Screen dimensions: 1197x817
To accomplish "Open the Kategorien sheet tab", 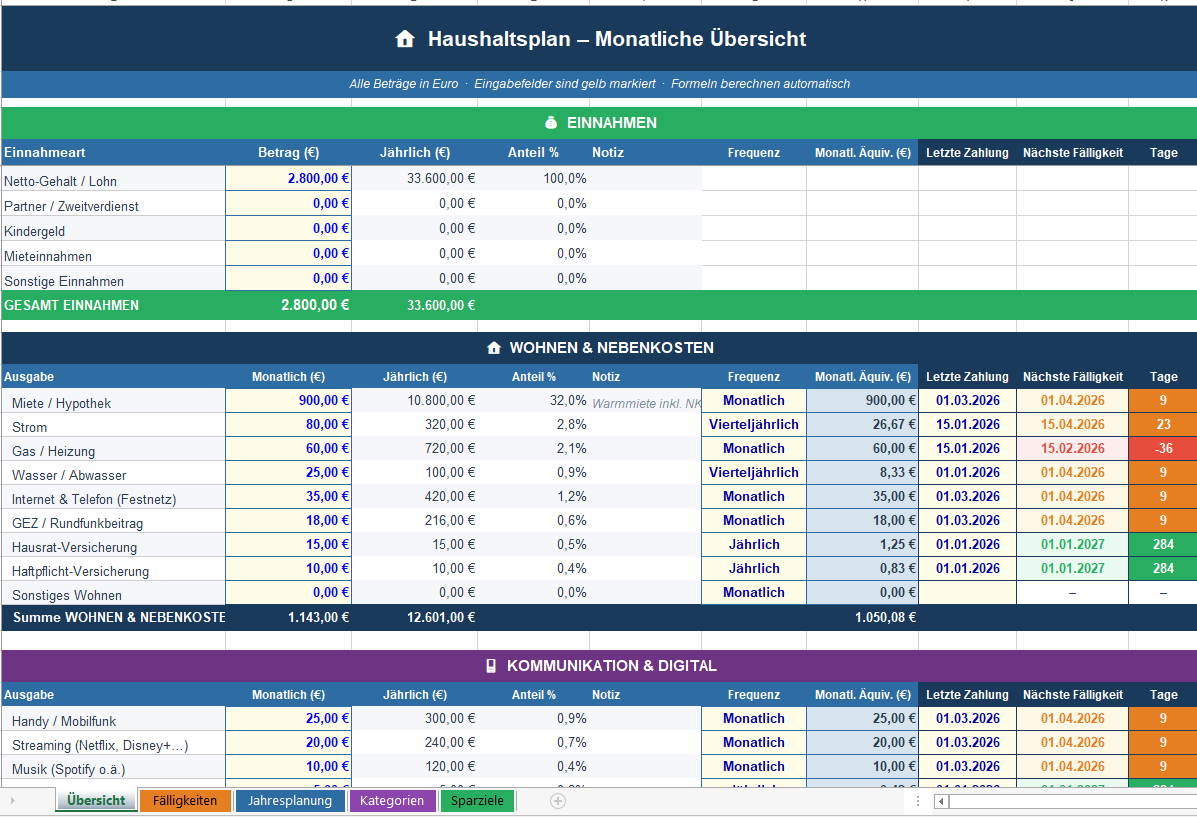I will point(392,801).
